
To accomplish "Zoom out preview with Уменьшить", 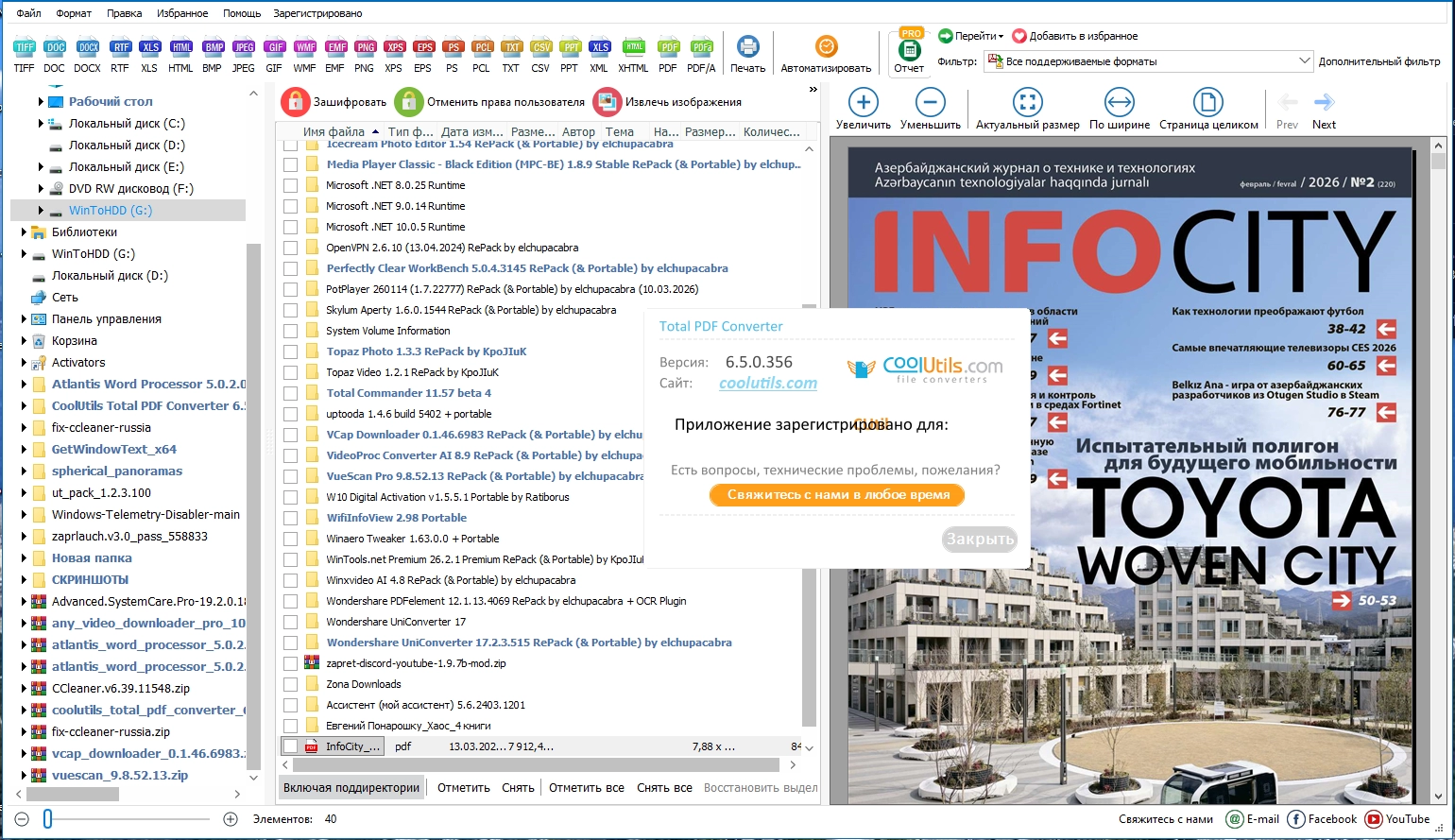I will pos(931,109).
